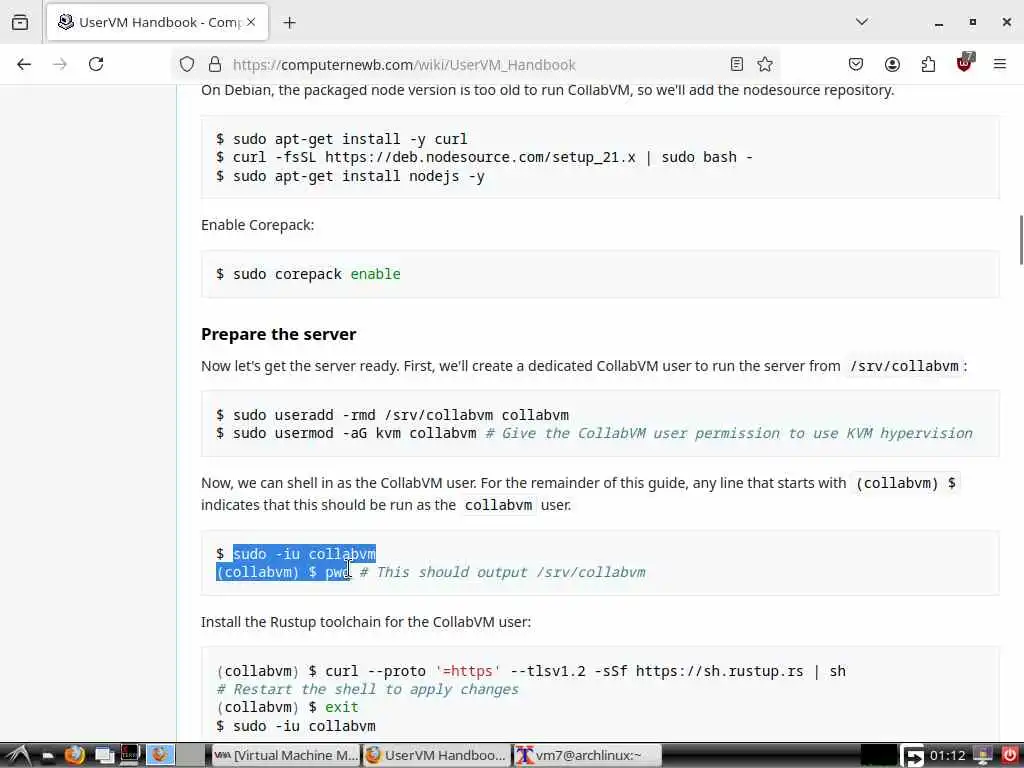
Task: View site security padlock info
Action: tap(215, 64)
